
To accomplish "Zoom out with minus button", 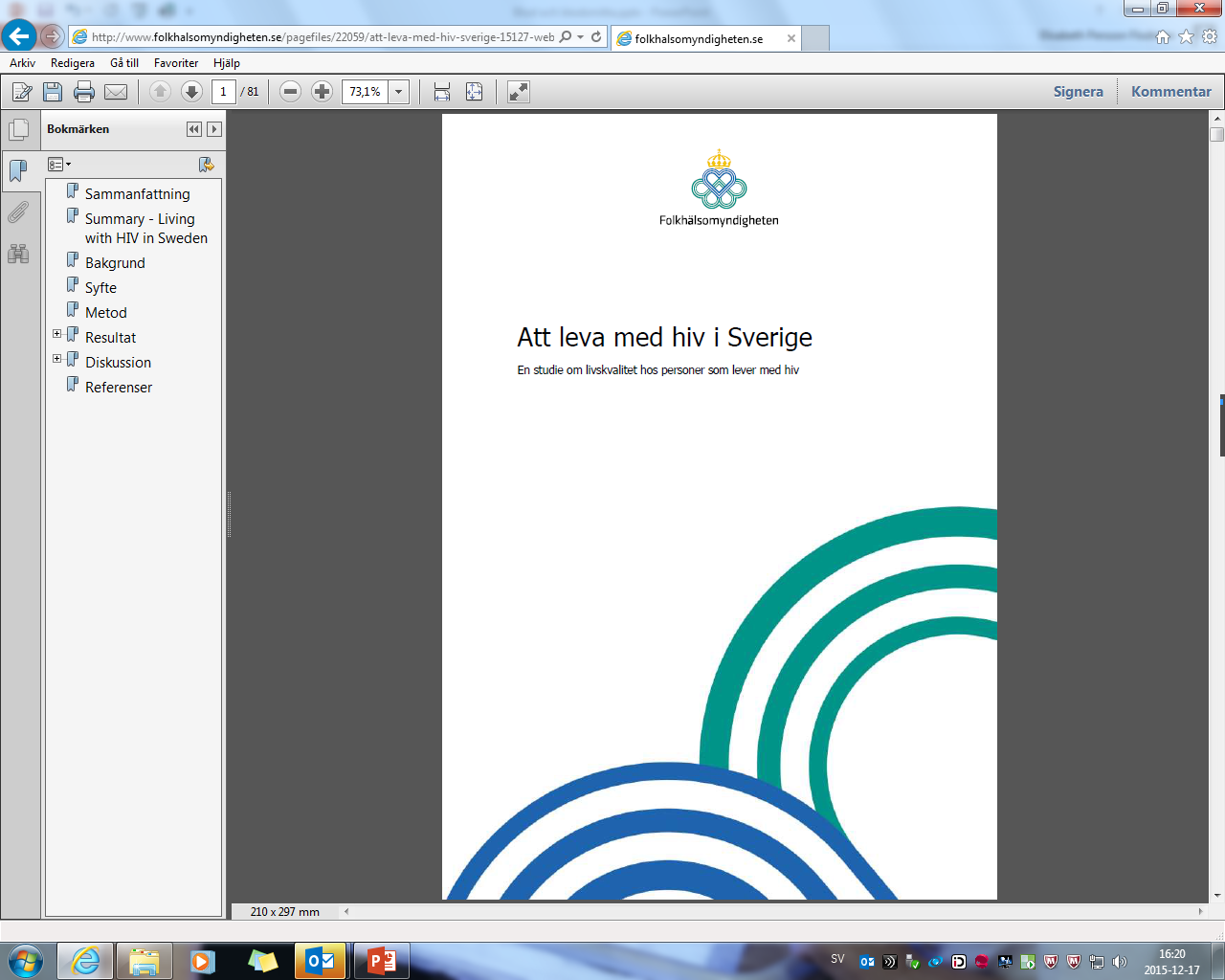I will pos(291,92).
